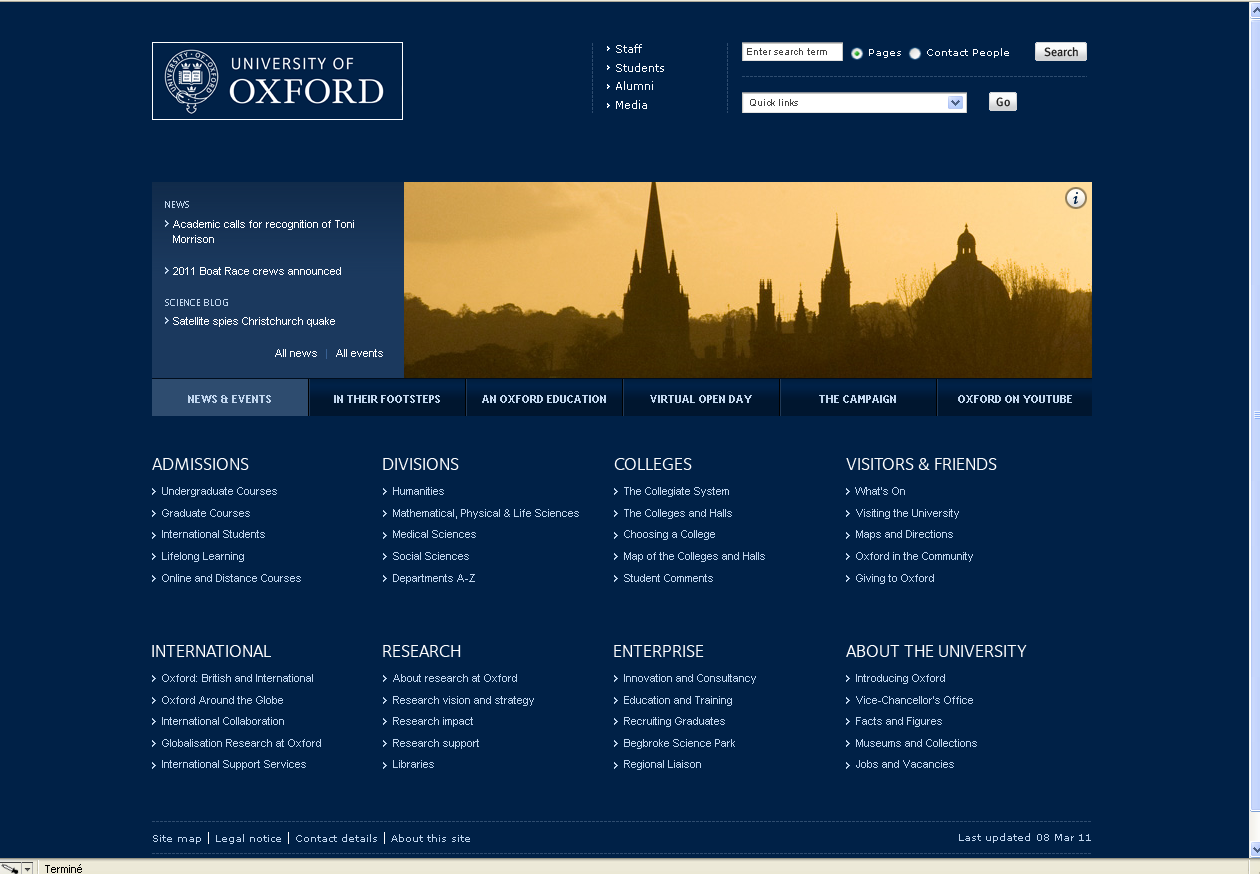Open Departments A-Z
1260x874 pixels.
coord(434,578)
